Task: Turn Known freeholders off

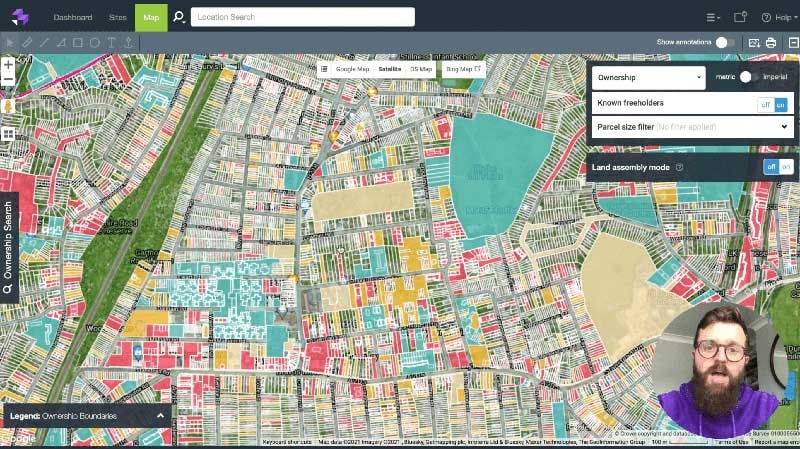Action: [765, 105]
